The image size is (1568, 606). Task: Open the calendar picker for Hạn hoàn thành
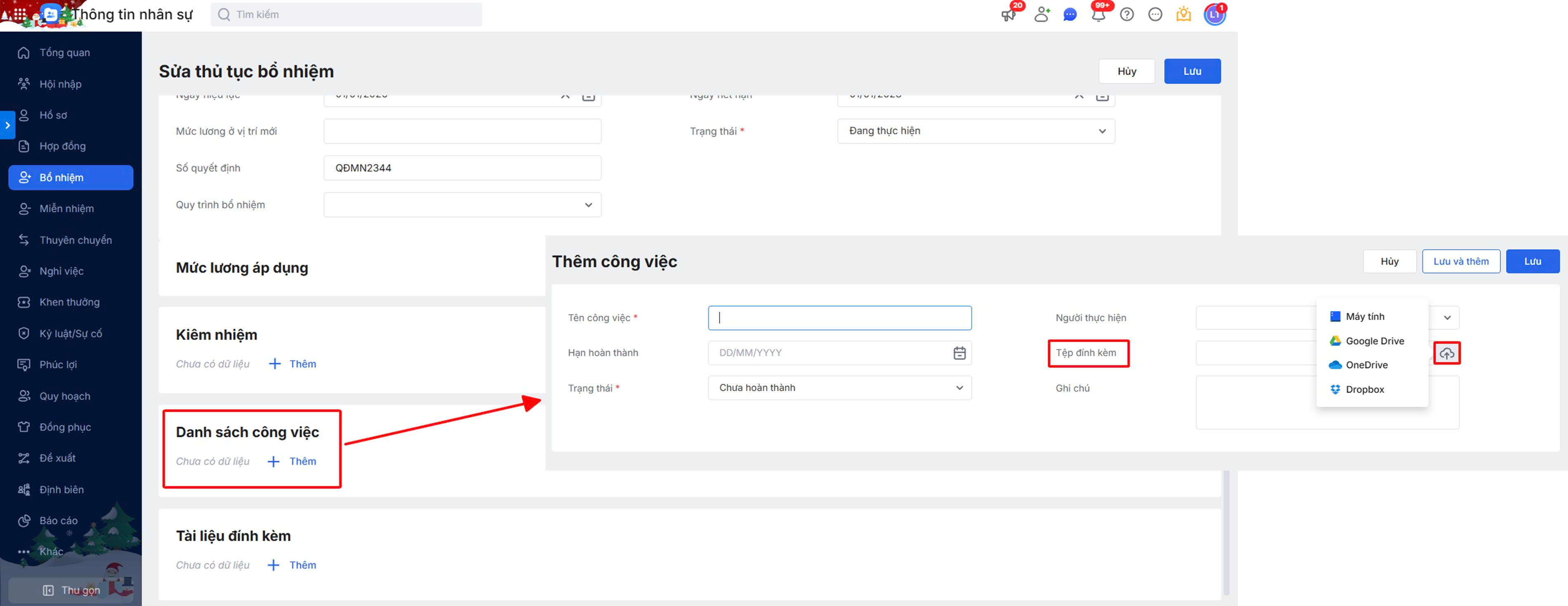[959, 353]
